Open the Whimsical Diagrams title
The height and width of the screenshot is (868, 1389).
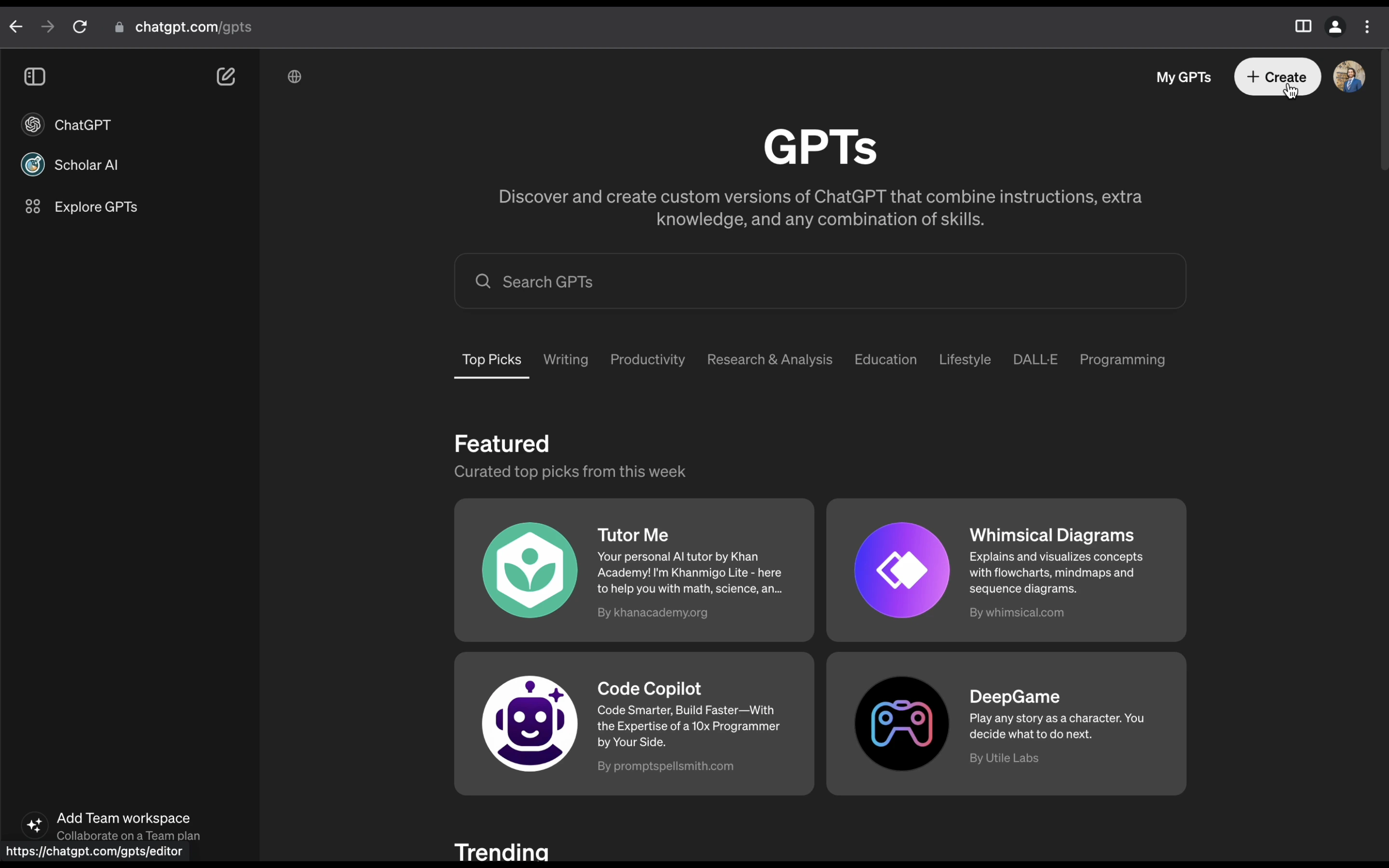pyautogui.click(x=1051, y=535)
